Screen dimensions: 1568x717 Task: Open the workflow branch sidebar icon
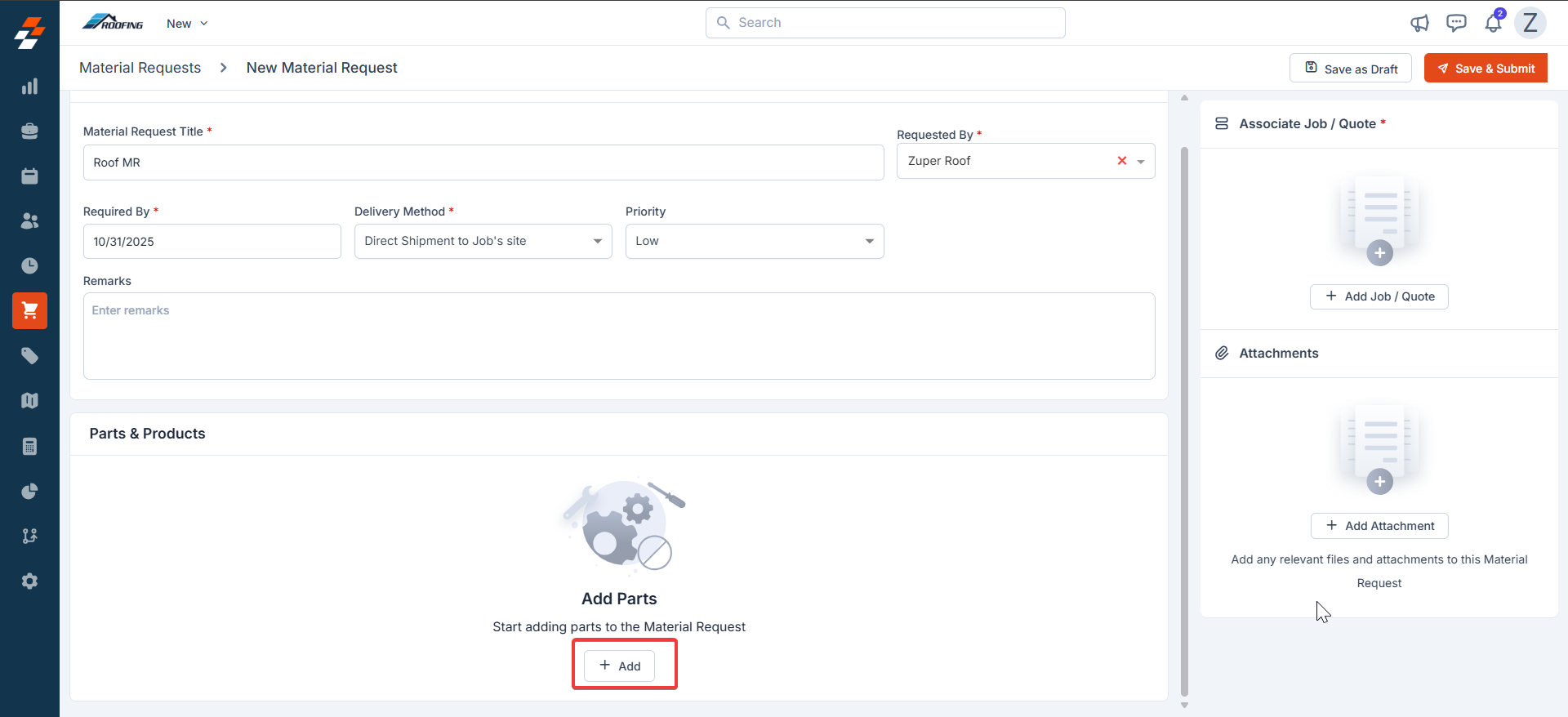pyautogui.click(x=29, y=536)
